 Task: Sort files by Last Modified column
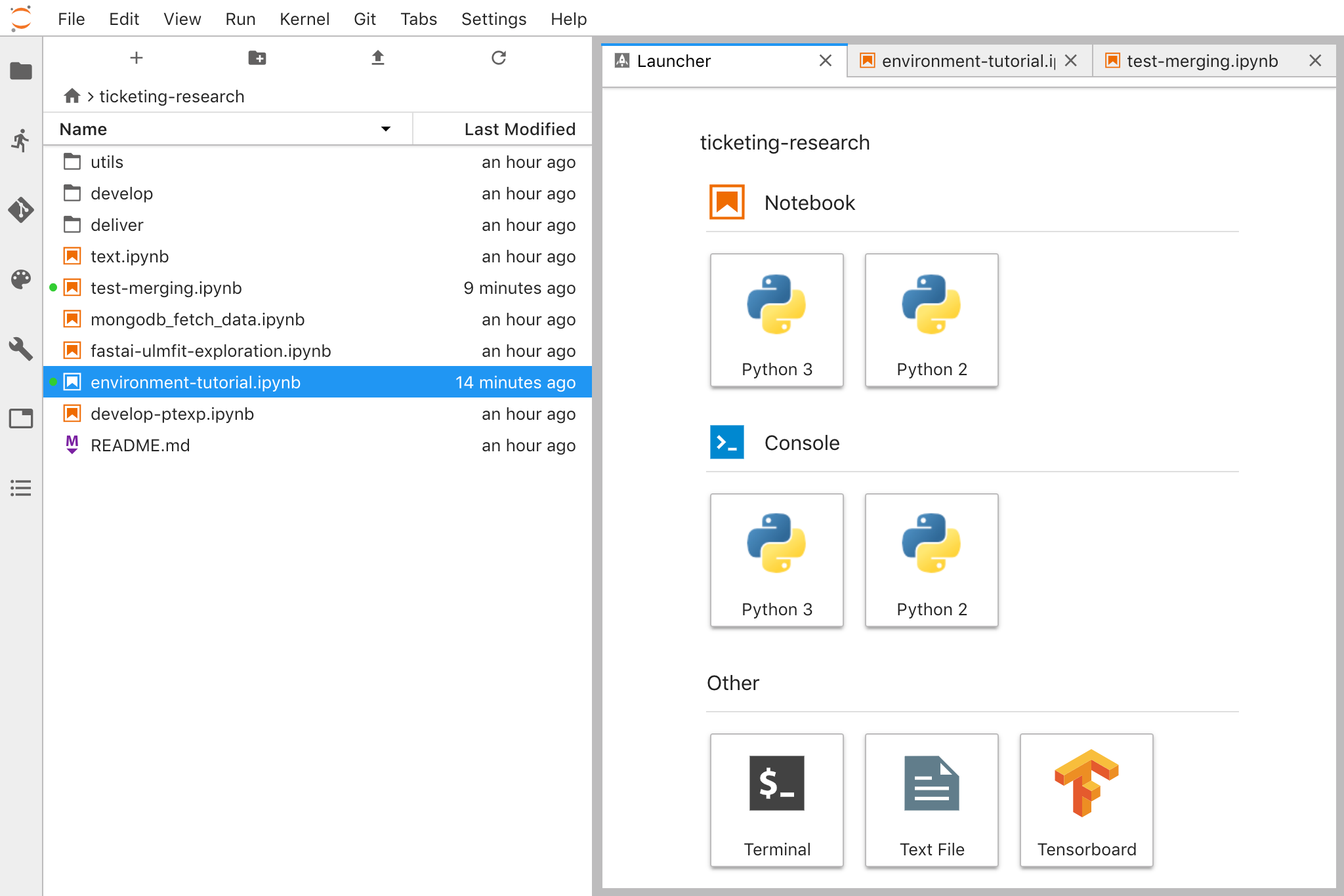point(519,129)
